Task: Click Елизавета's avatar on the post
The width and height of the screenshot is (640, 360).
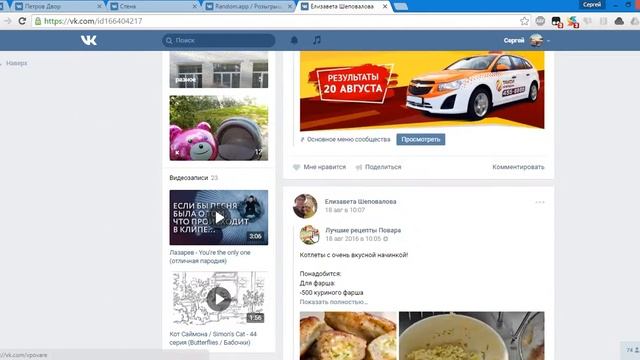Action: [x=305, y=206]
